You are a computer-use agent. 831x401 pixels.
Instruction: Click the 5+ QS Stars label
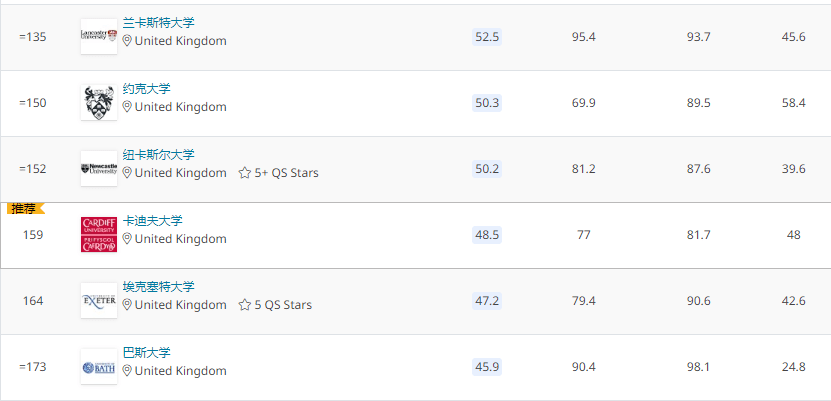[286, 173]
